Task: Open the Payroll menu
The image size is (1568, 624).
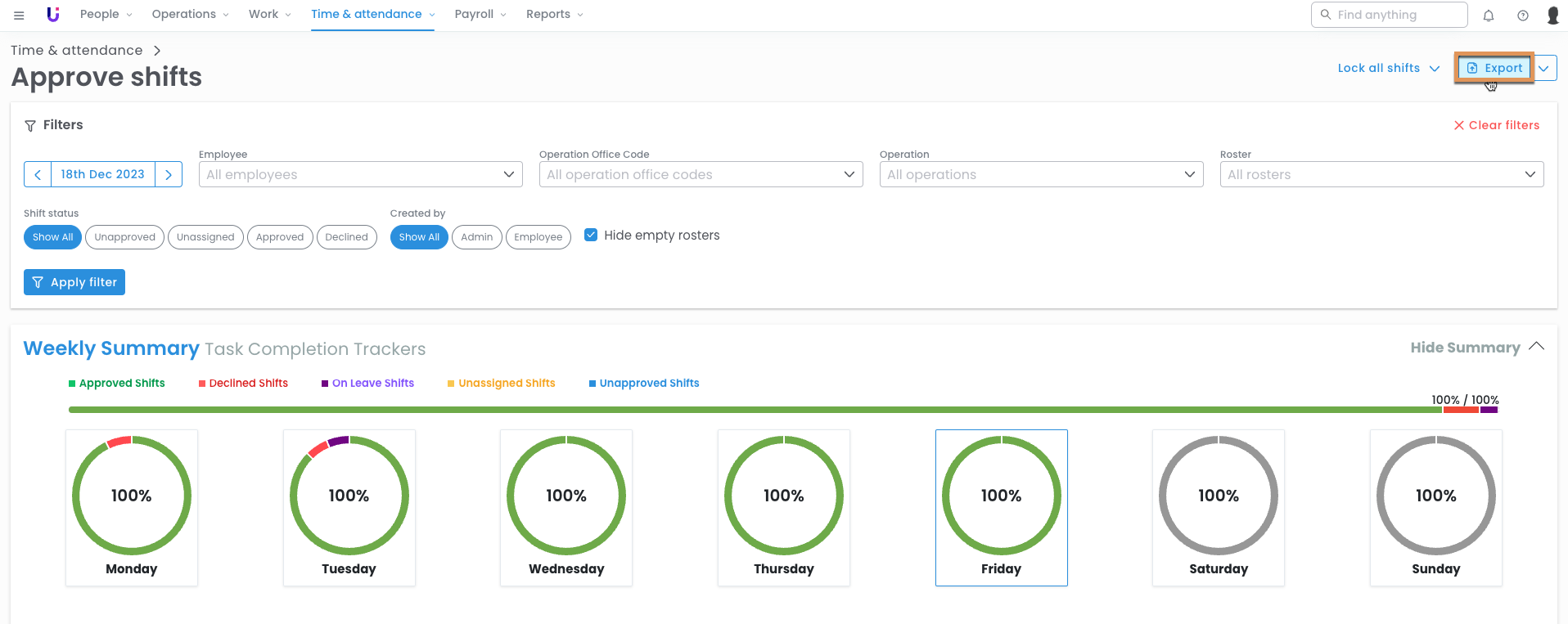Action: click(480, 15)
